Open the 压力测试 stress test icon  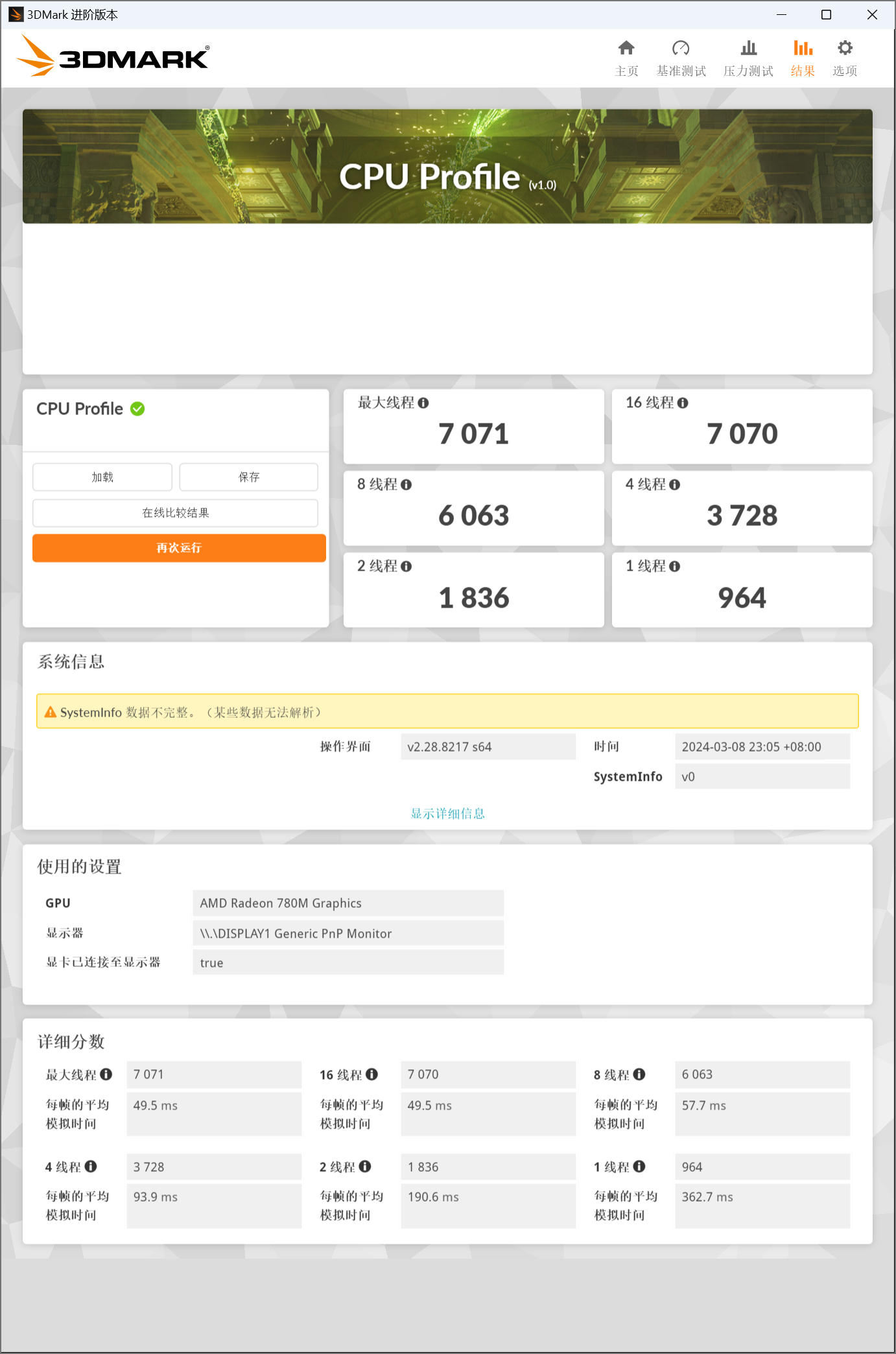tap(748, 48)
